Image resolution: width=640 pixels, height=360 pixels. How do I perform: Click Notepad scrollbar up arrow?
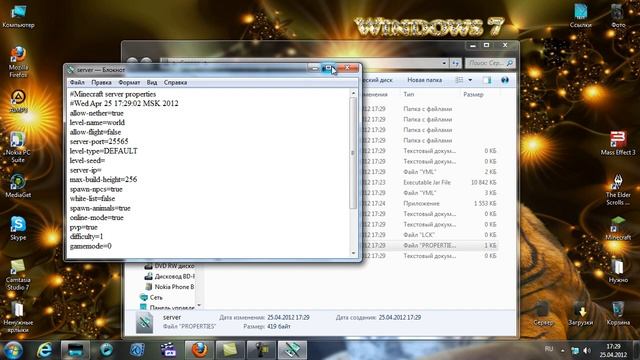click(x=353, y=93)
